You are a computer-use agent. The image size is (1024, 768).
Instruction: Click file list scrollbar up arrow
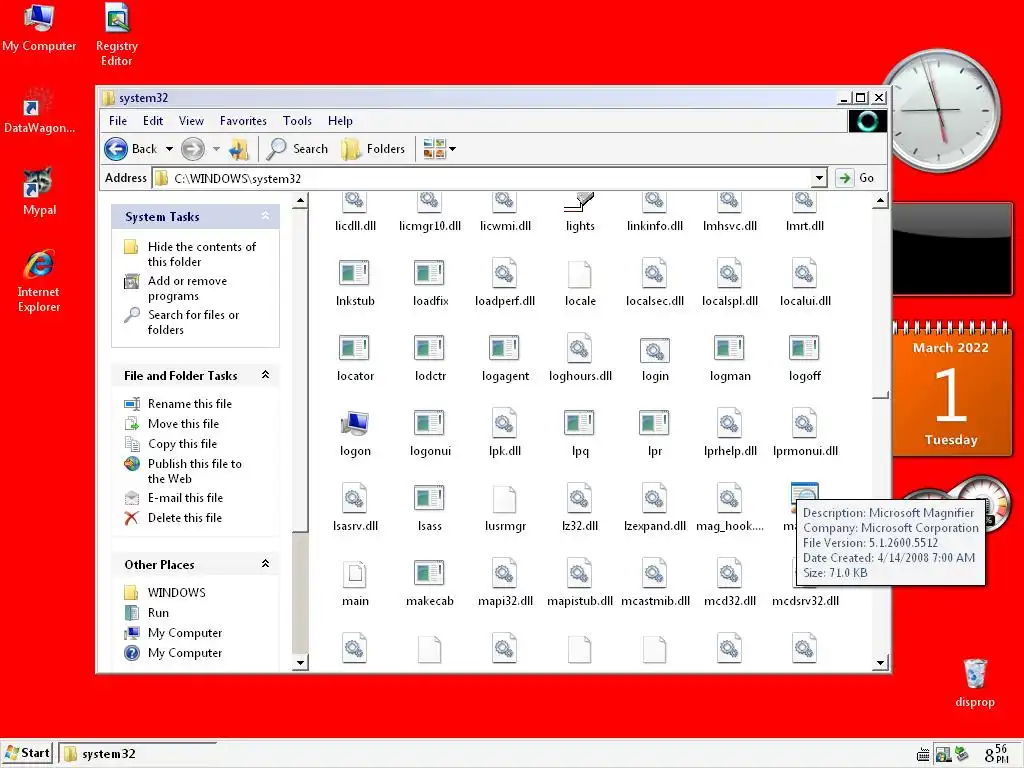[880, 200]
